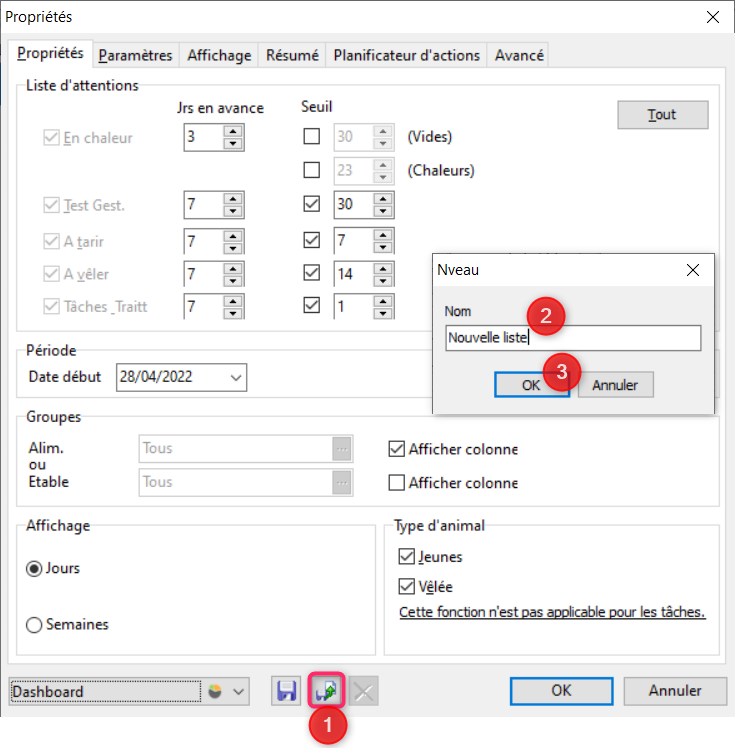Click the Dashboard pie chart icon
This screenshot has width=735, height=748.
[215, 691]
